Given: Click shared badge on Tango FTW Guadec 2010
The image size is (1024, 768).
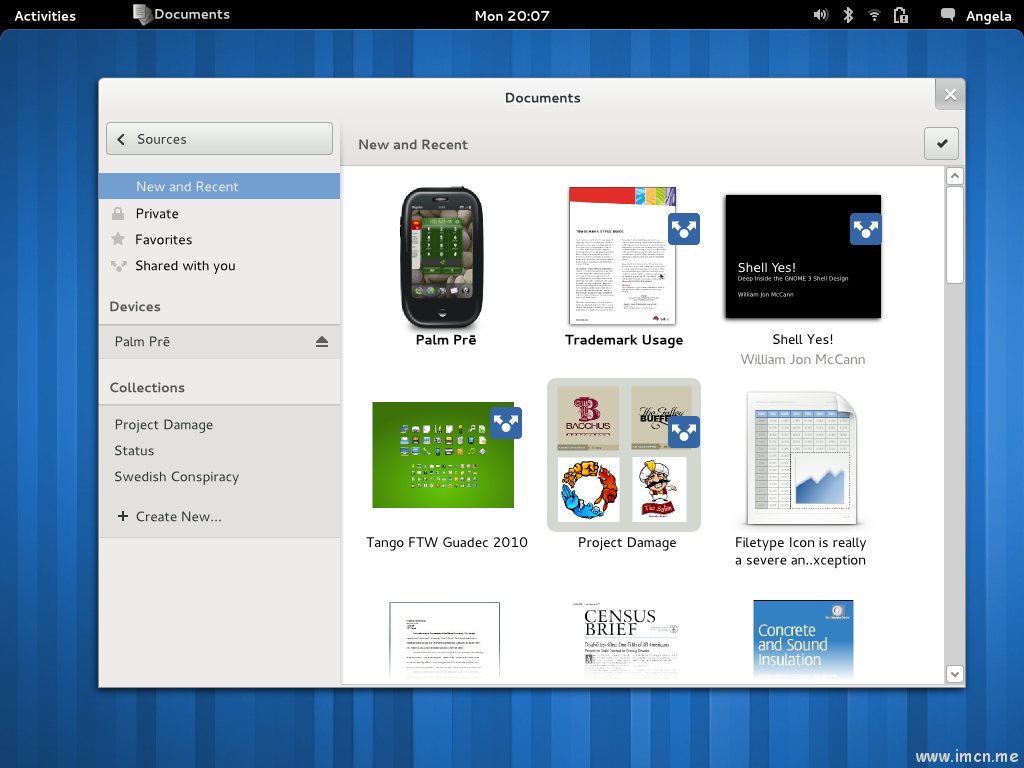Looking at the screenshot, I should coord(506,423).
